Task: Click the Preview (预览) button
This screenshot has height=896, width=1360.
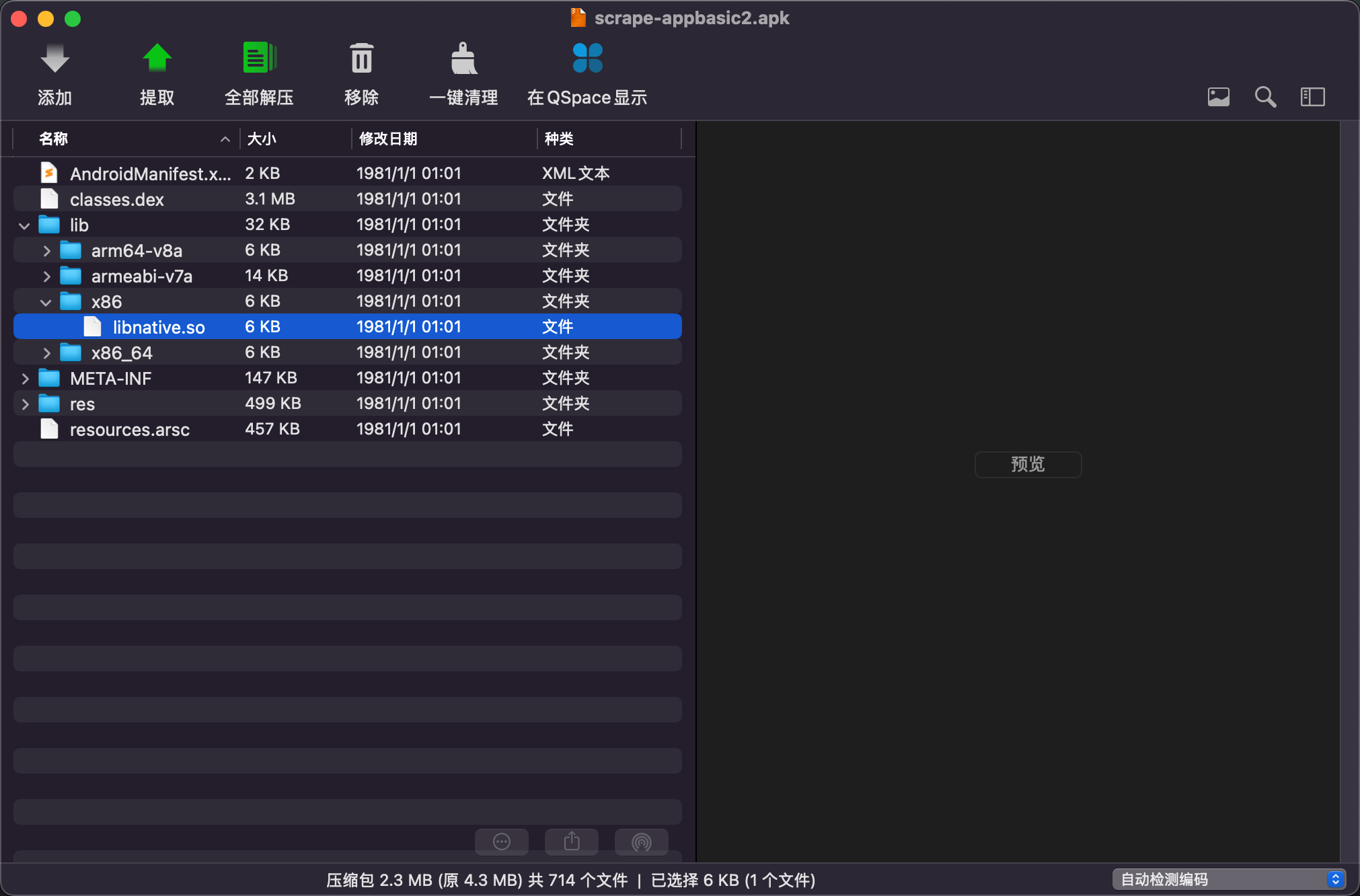Action: click(x=1028, y=464)
